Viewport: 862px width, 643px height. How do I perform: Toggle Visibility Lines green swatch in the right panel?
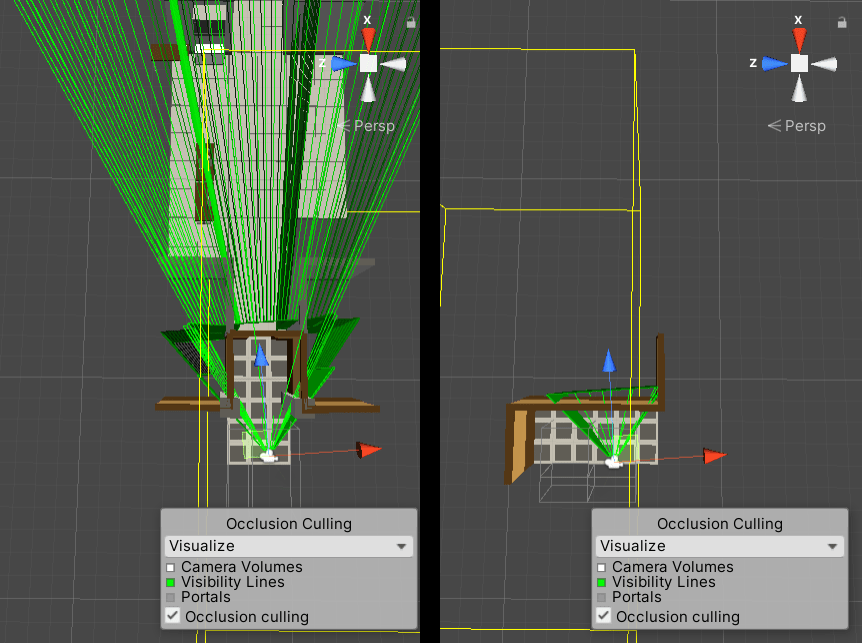click(x=602, y=582)
